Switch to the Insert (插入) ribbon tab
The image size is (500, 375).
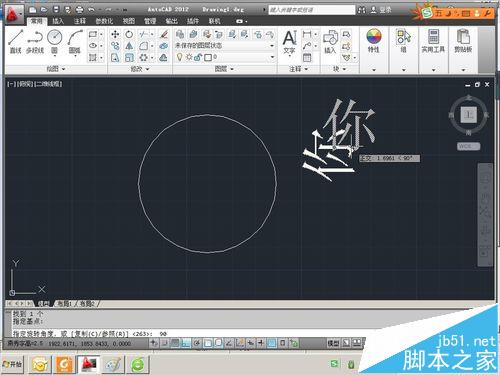click(x=58, y=21)
